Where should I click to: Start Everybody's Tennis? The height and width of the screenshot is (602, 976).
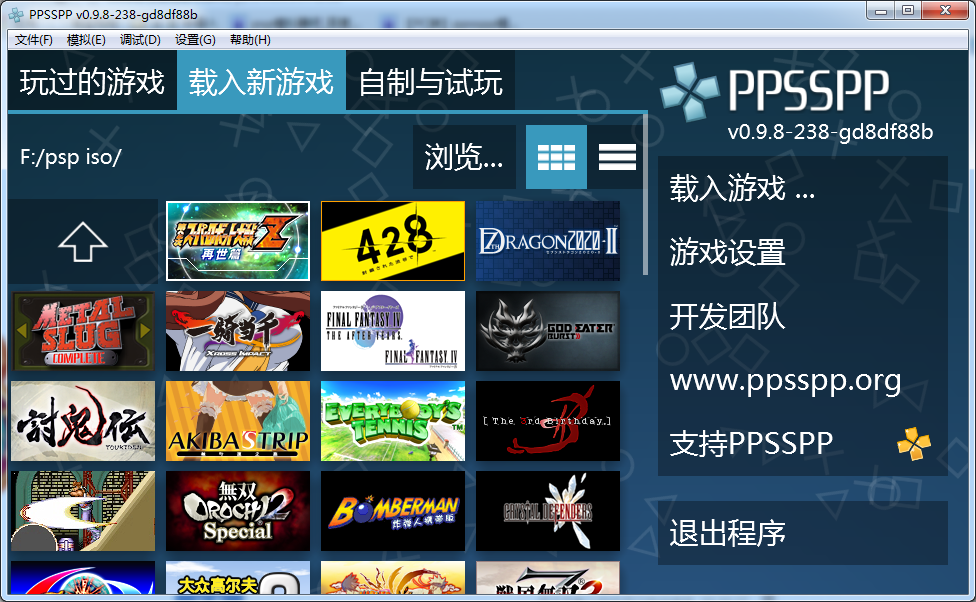tap(393, 421)
